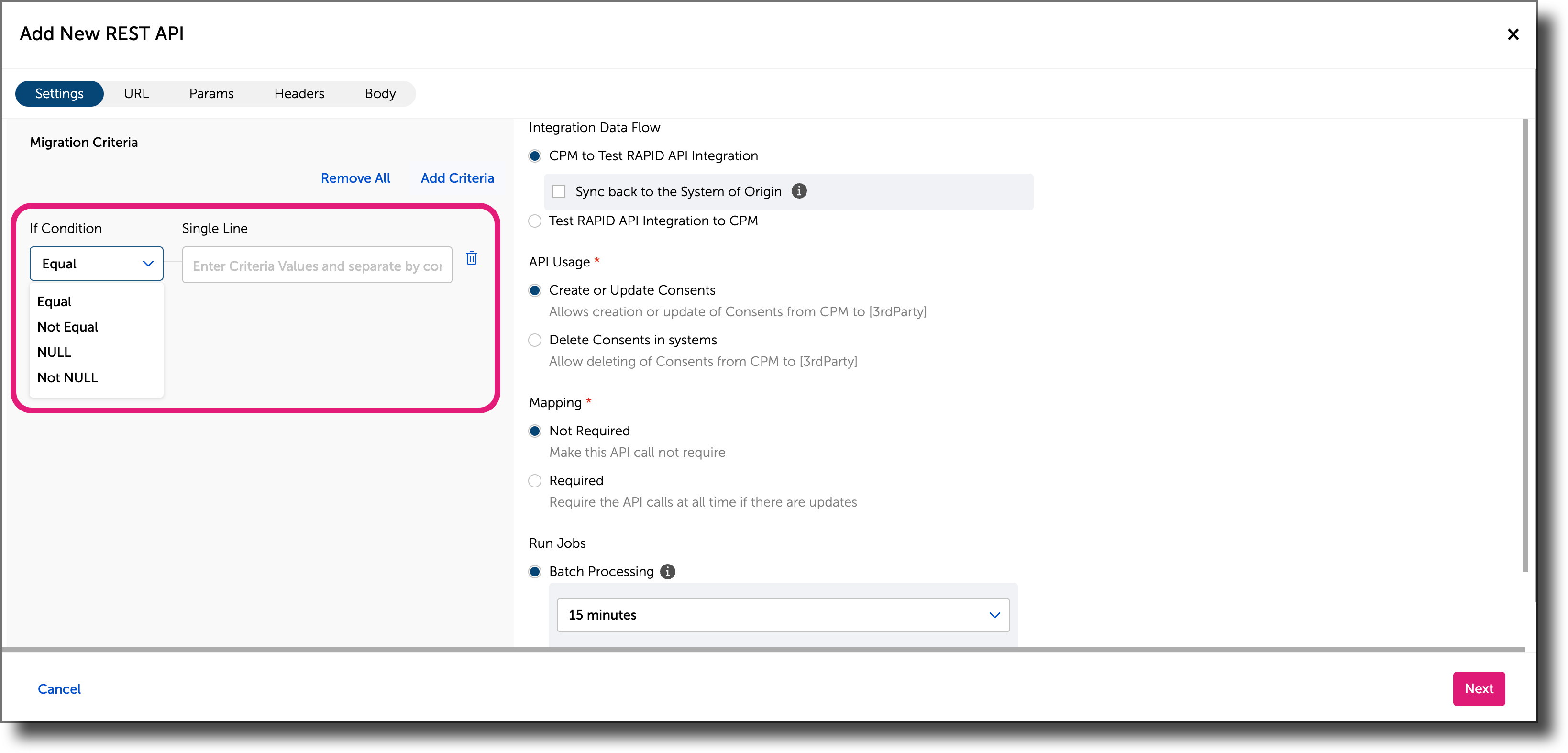
Task: Delete the condition row using the trash icon
Action: pos(472,258)
